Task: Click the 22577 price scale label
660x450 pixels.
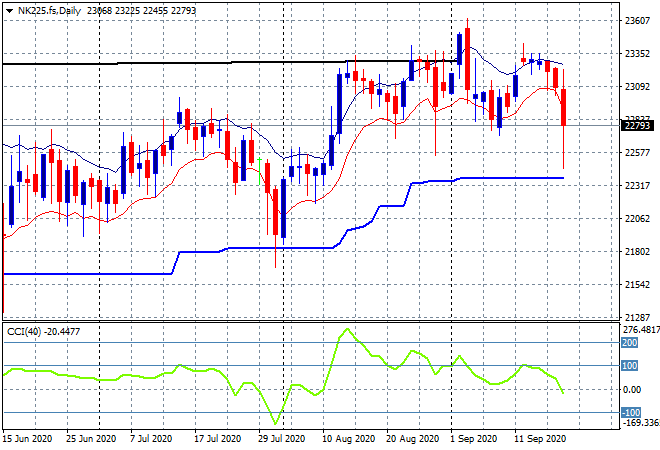Action: coord(637,152)
